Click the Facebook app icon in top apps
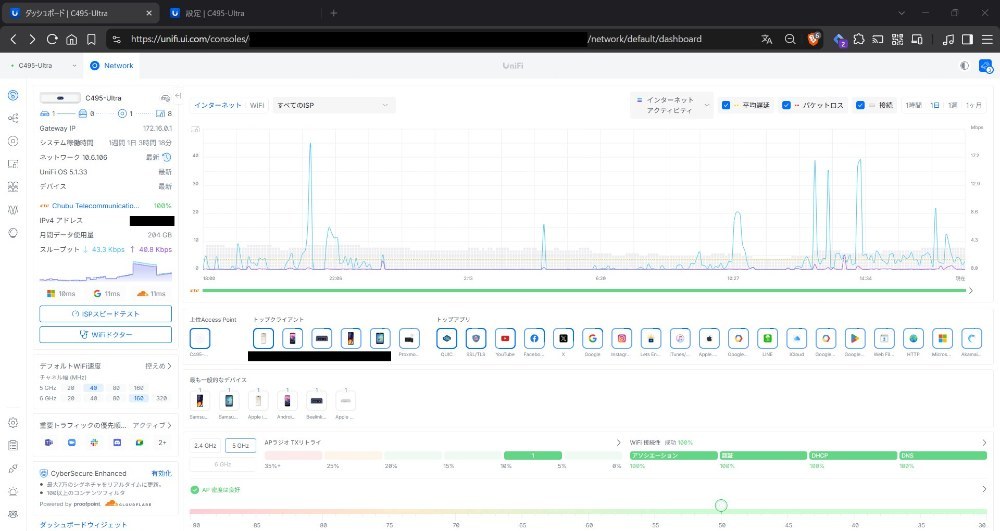This screenshot has width=1000, height=531. [x=534, y=338]
